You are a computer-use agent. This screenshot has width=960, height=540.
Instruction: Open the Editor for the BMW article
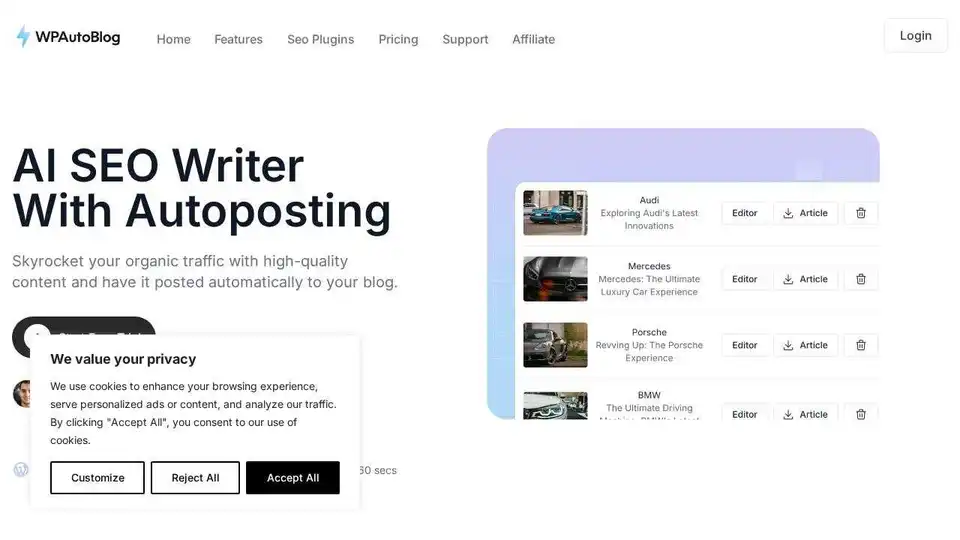(744, 414)
